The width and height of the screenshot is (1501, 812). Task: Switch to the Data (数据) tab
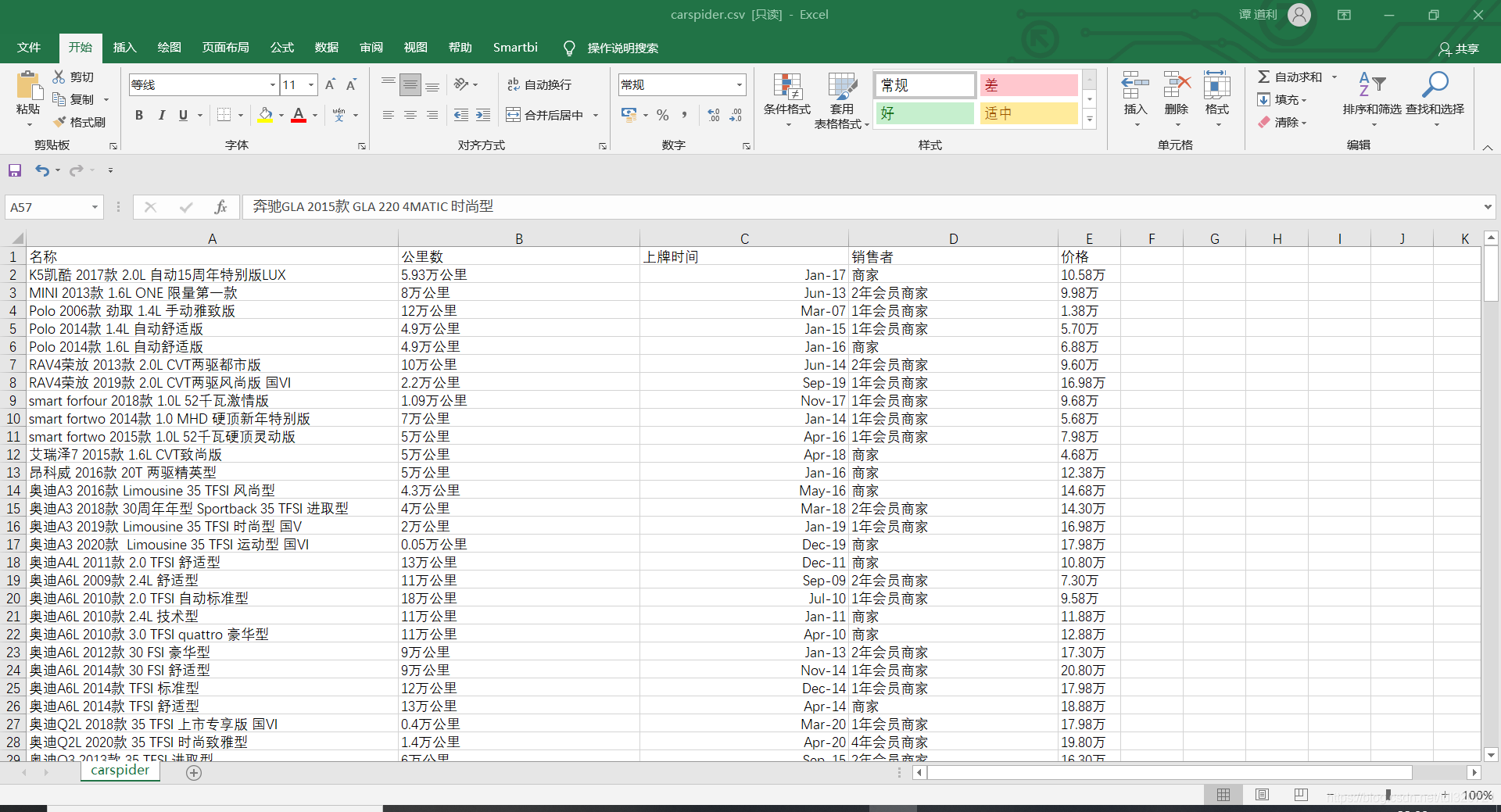pos(326,48)
